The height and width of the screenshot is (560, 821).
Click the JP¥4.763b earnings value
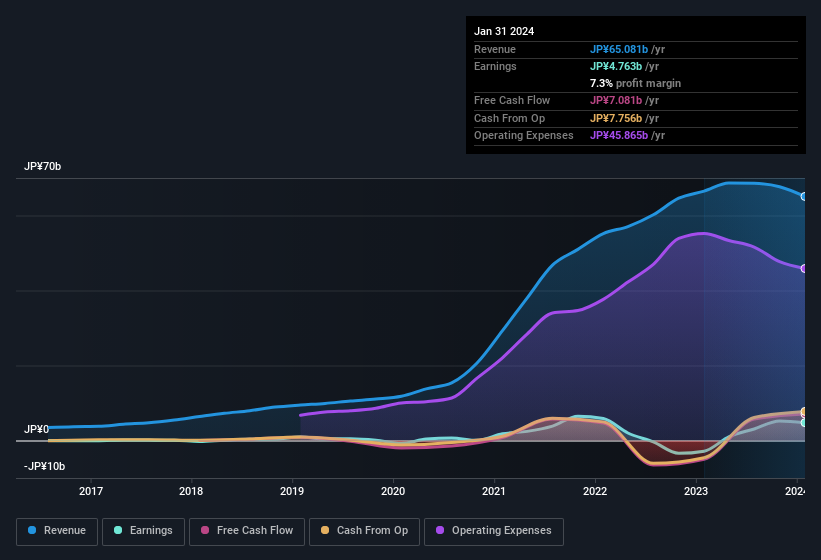point(616,66)
